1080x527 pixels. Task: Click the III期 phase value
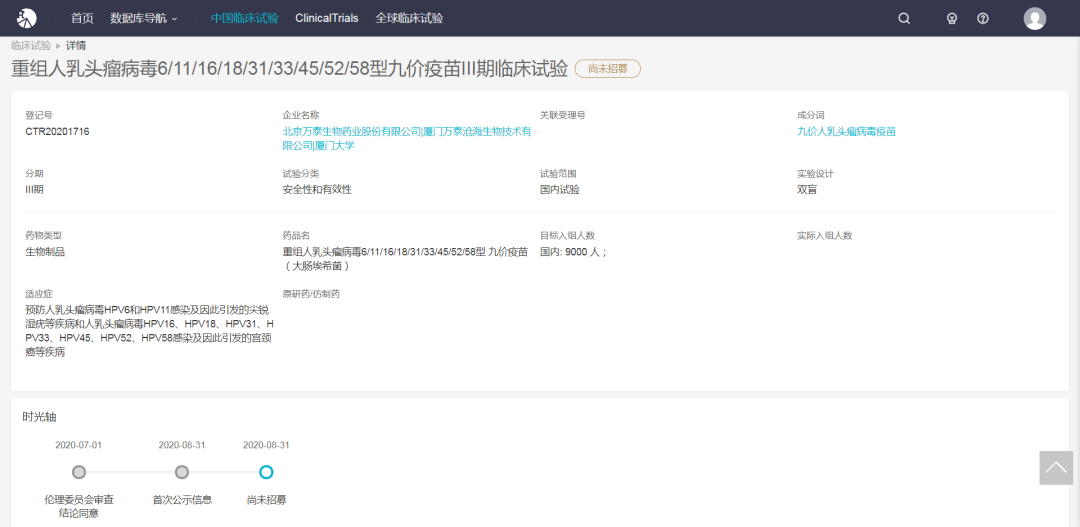tap(34, 189)
